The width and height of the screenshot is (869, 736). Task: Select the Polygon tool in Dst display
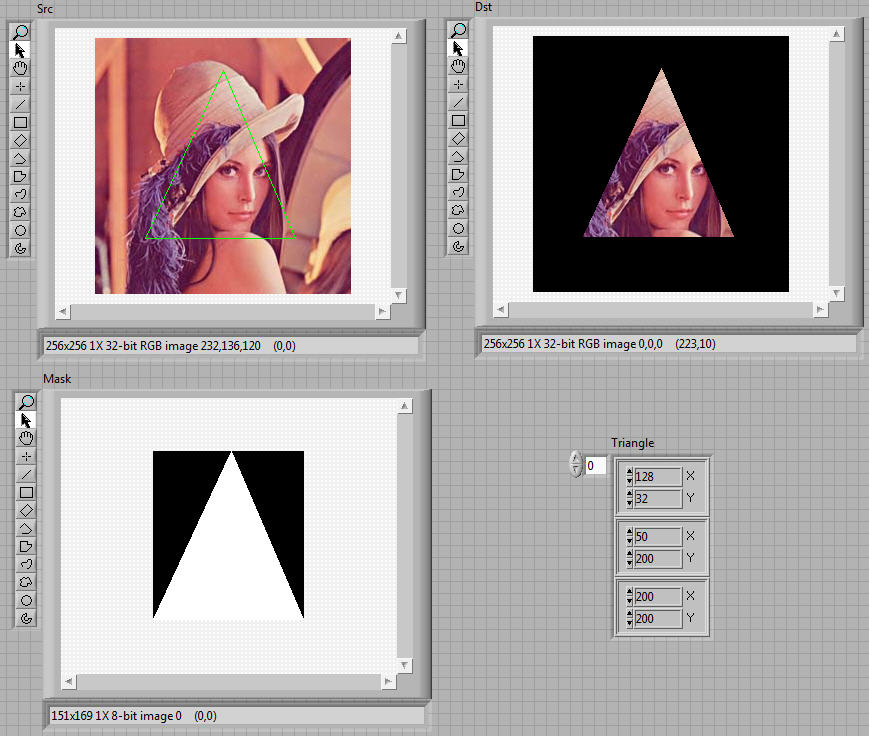(x=458, y=174)
